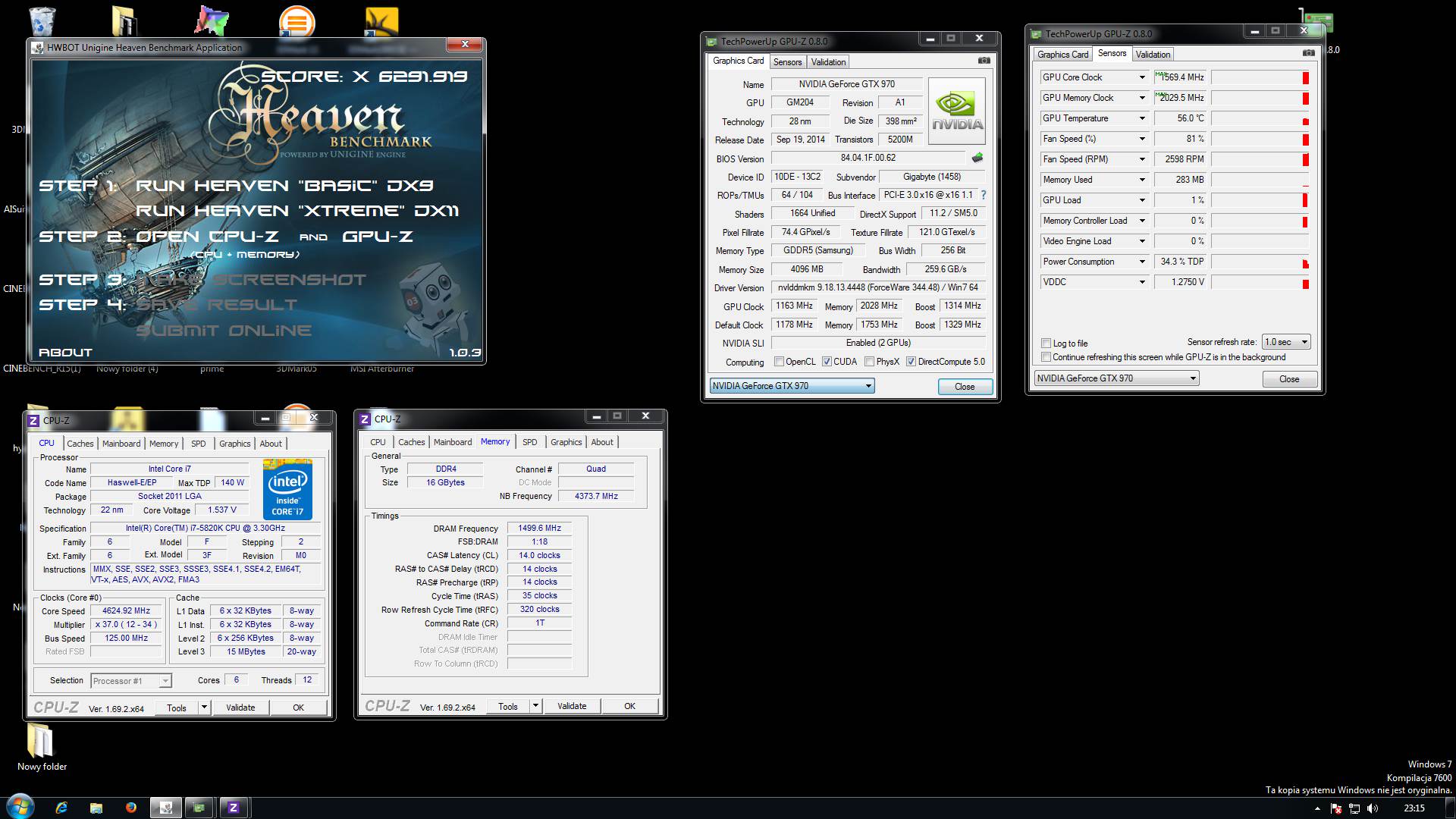Open About tab in left CPU-Z window

click(x=271, y=444)
